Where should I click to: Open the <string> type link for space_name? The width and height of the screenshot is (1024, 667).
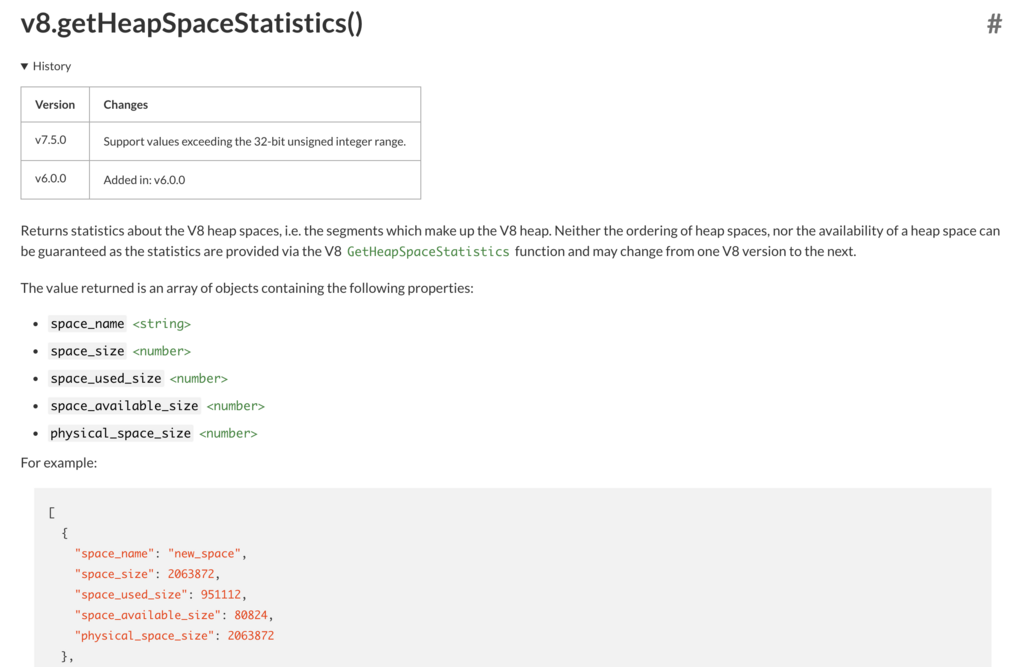[x=161, y=324]
